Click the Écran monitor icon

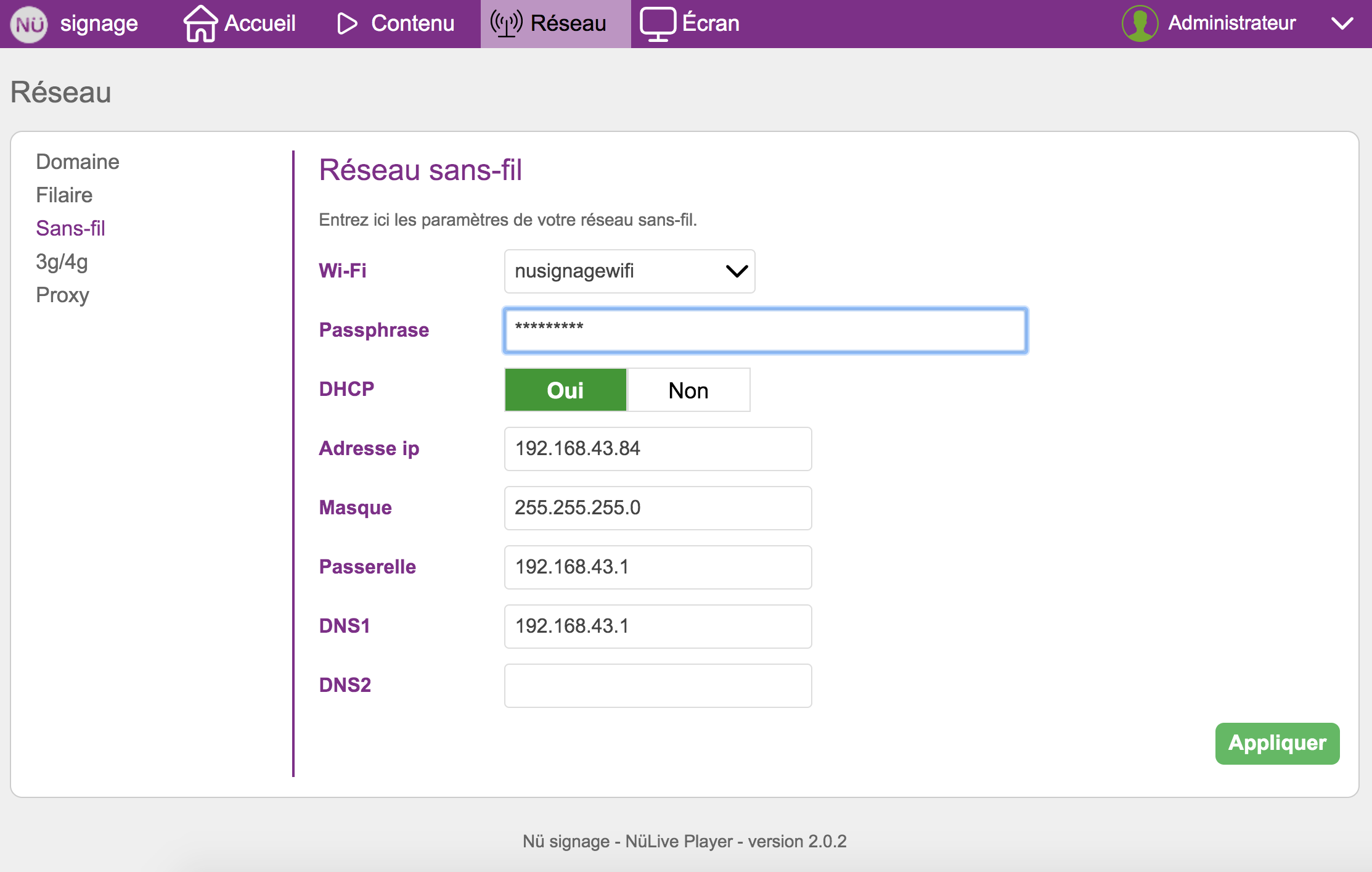pos(658,24)
